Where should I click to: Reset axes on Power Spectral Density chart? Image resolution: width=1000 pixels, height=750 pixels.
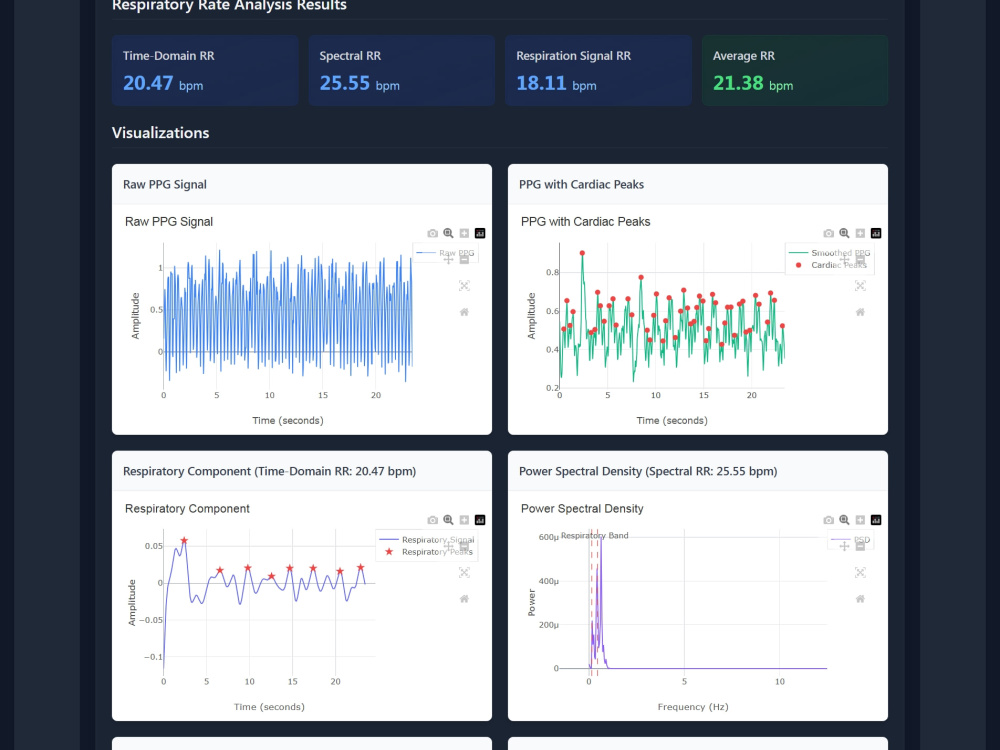click(860, 598)
